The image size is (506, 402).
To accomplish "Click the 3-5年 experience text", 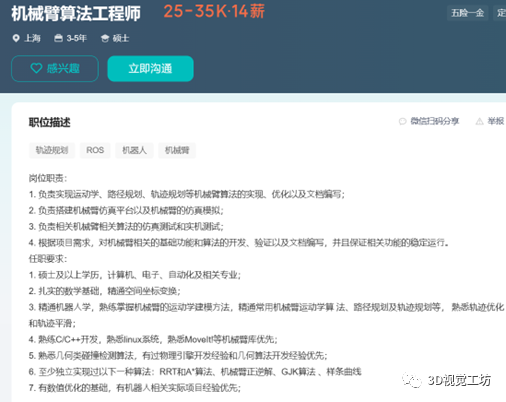I will [x=76, y=38].
